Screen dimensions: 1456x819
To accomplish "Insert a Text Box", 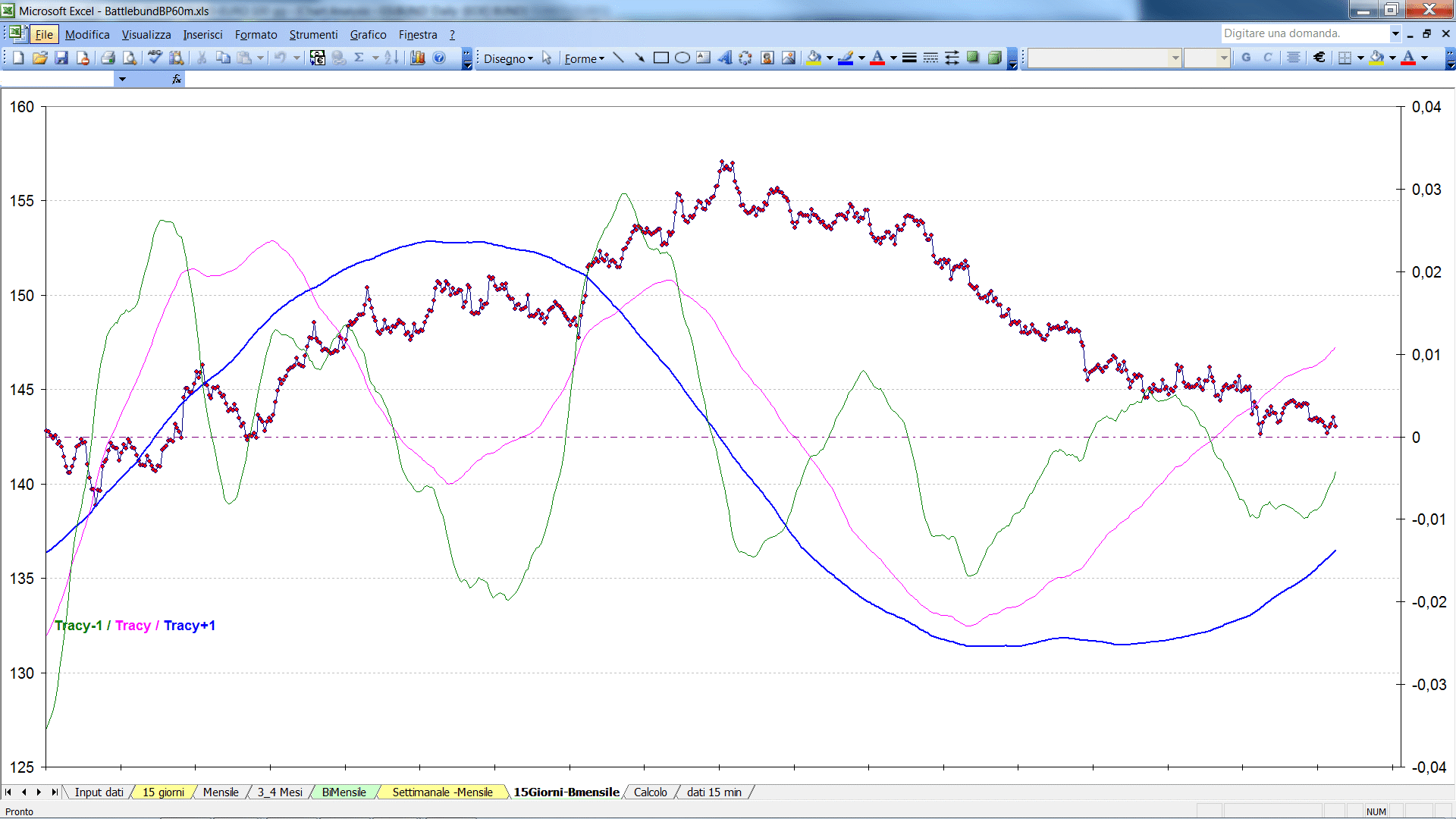I will [703, 58].
